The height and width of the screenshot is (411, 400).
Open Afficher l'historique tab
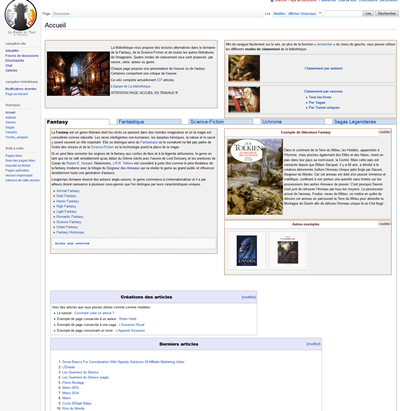tap(302, 14)
